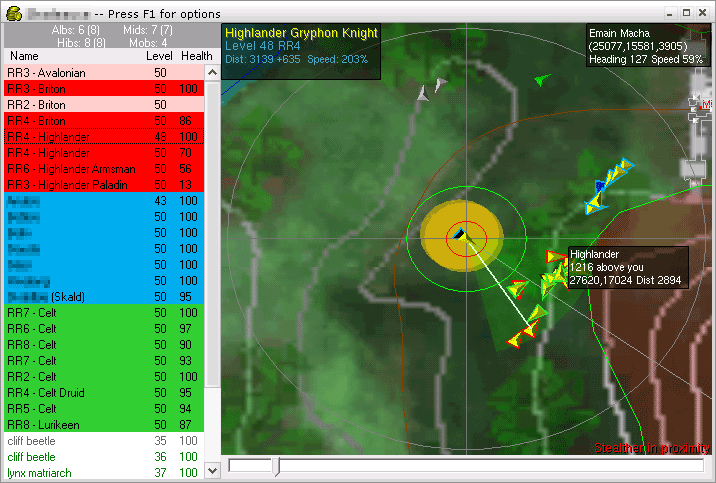The width and height of the screenshot is (716, 483).
Task: Select the RR2 - Celt row
Action: pyautogui.click(x=104, y=377)
